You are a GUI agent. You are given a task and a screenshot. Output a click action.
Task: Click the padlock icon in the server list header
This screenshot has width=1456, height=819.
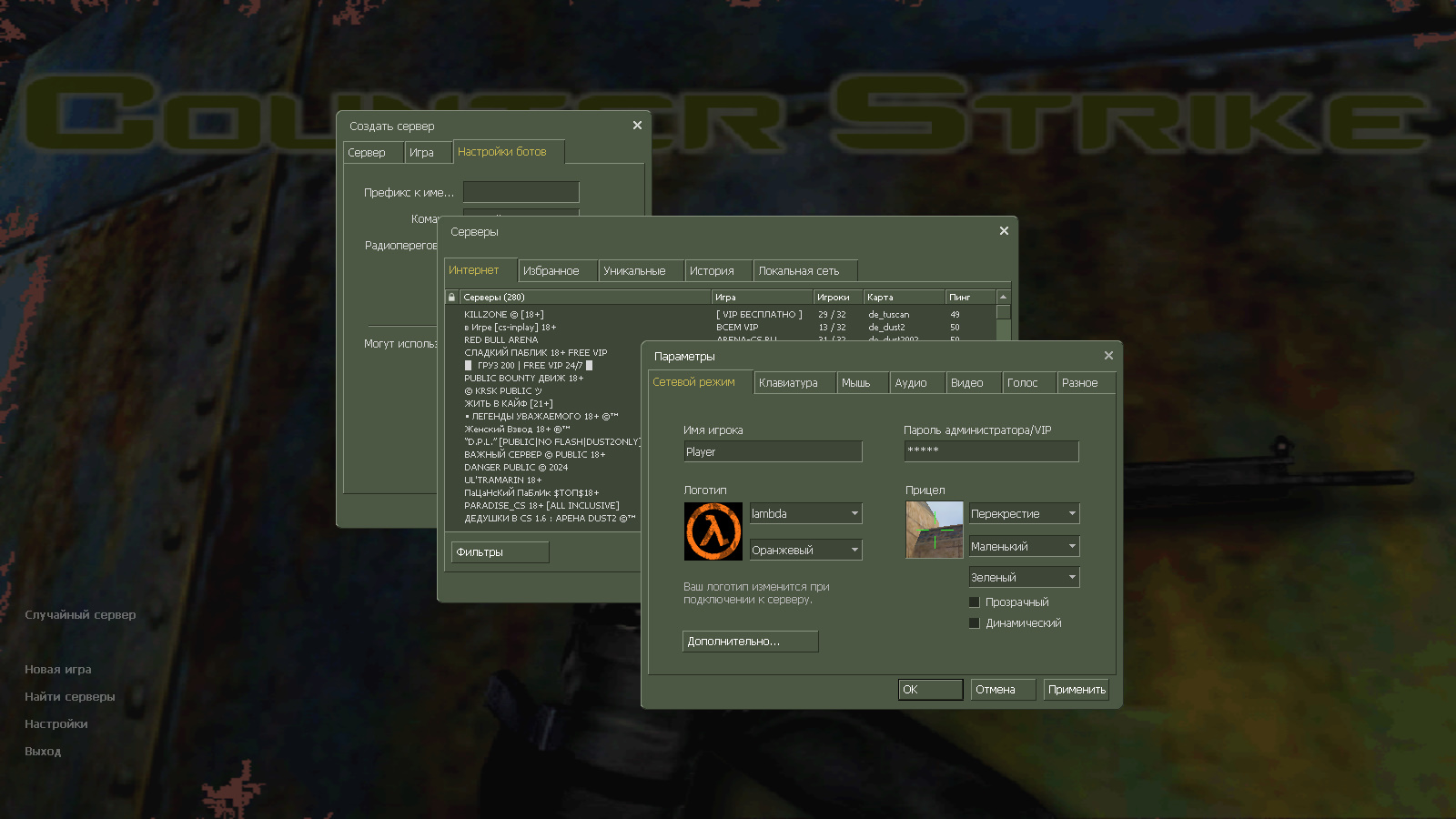click(451, 297)
